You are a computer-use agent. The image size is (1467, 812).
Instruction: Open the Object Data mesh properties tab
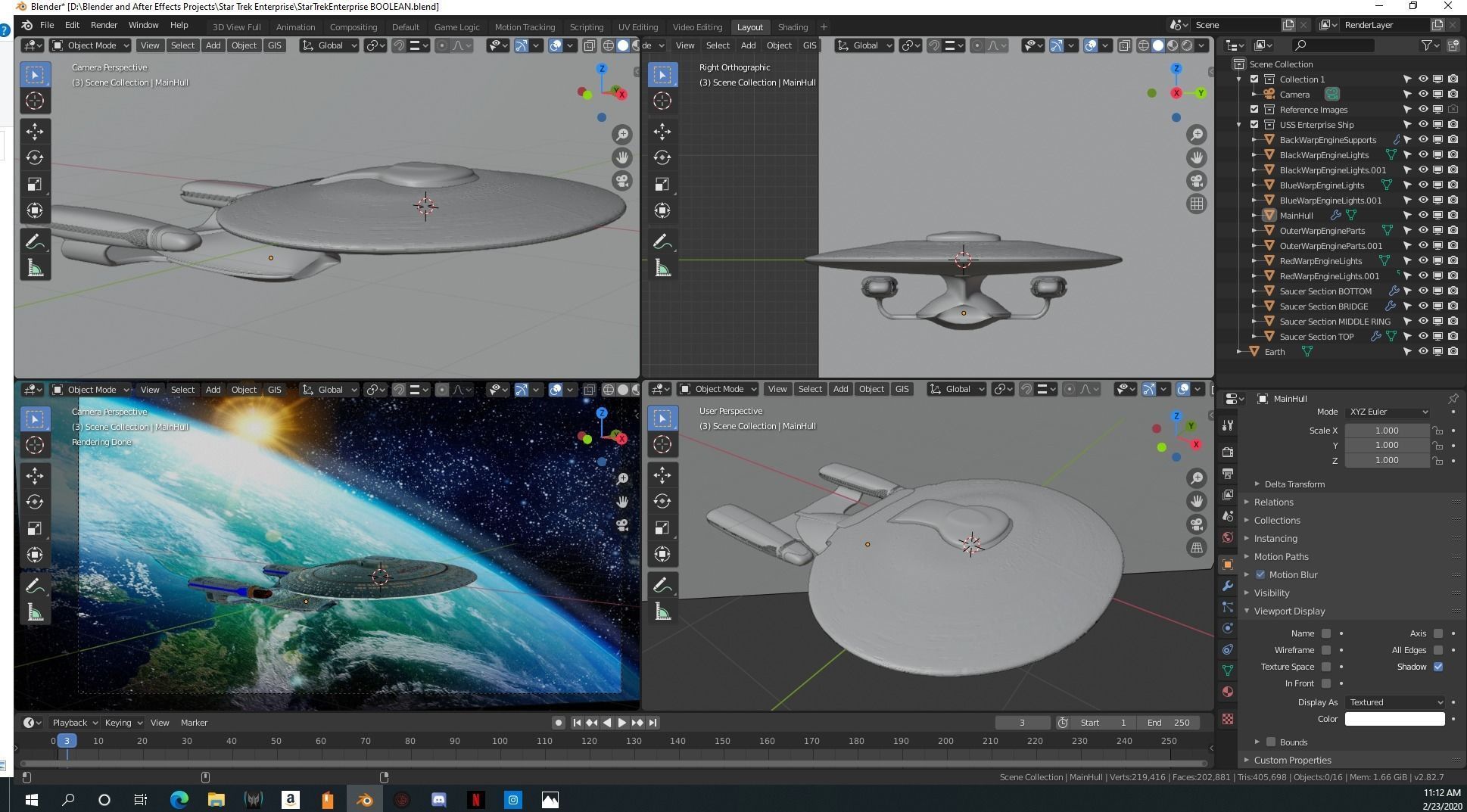(x=1228, y=670)
